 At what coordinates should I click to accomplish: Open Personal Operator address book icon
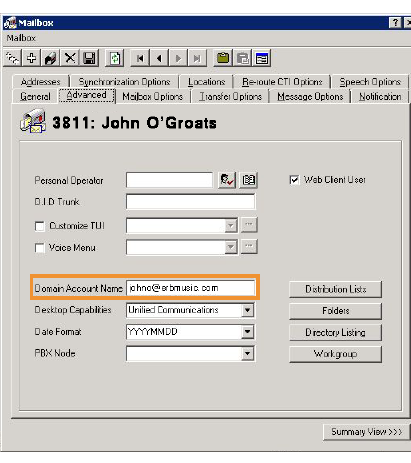tap(249, 180)
